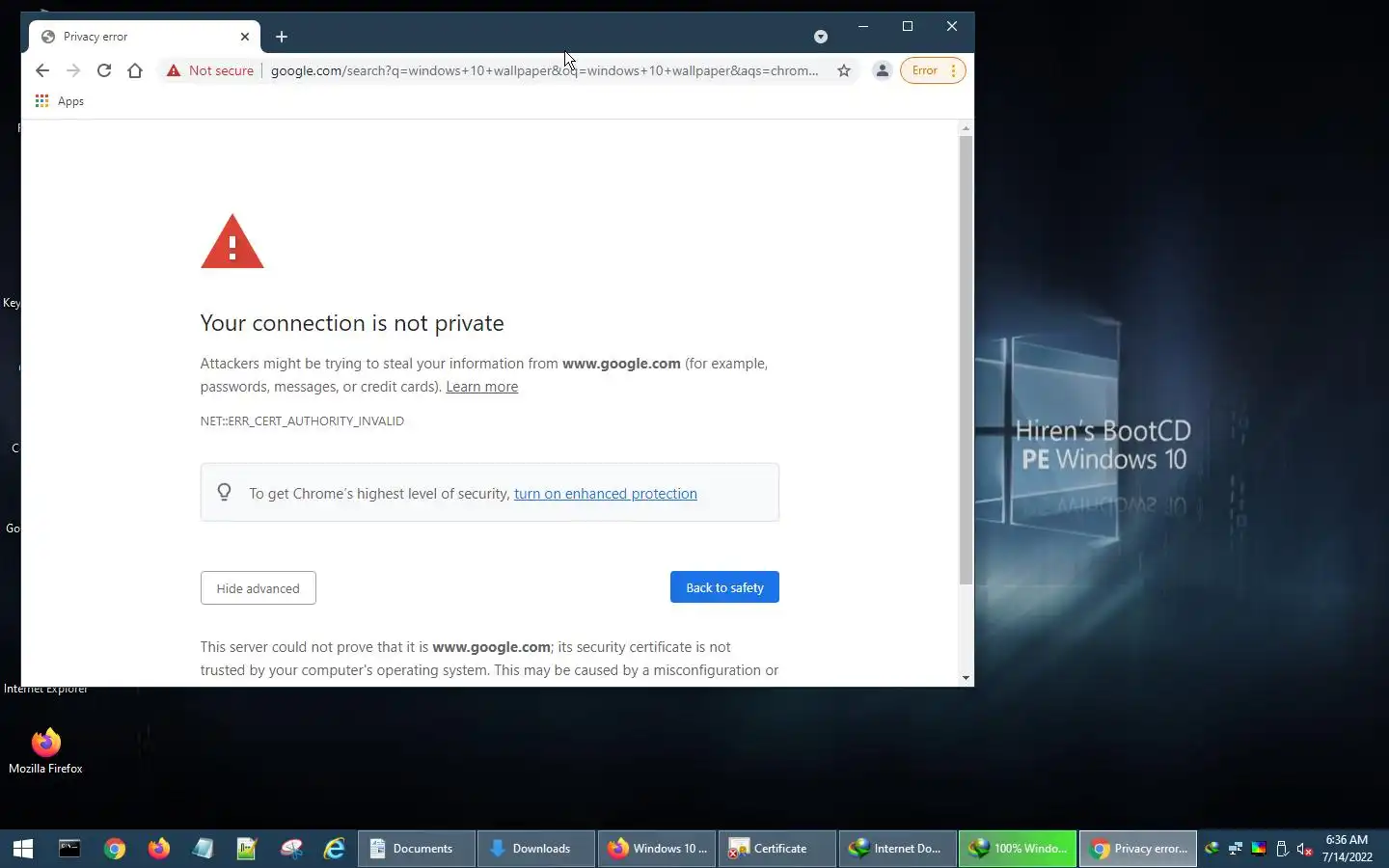The image size is (1389, 868).
Task: Open the tab search dropdown arrow
Action: click(821, 37)
